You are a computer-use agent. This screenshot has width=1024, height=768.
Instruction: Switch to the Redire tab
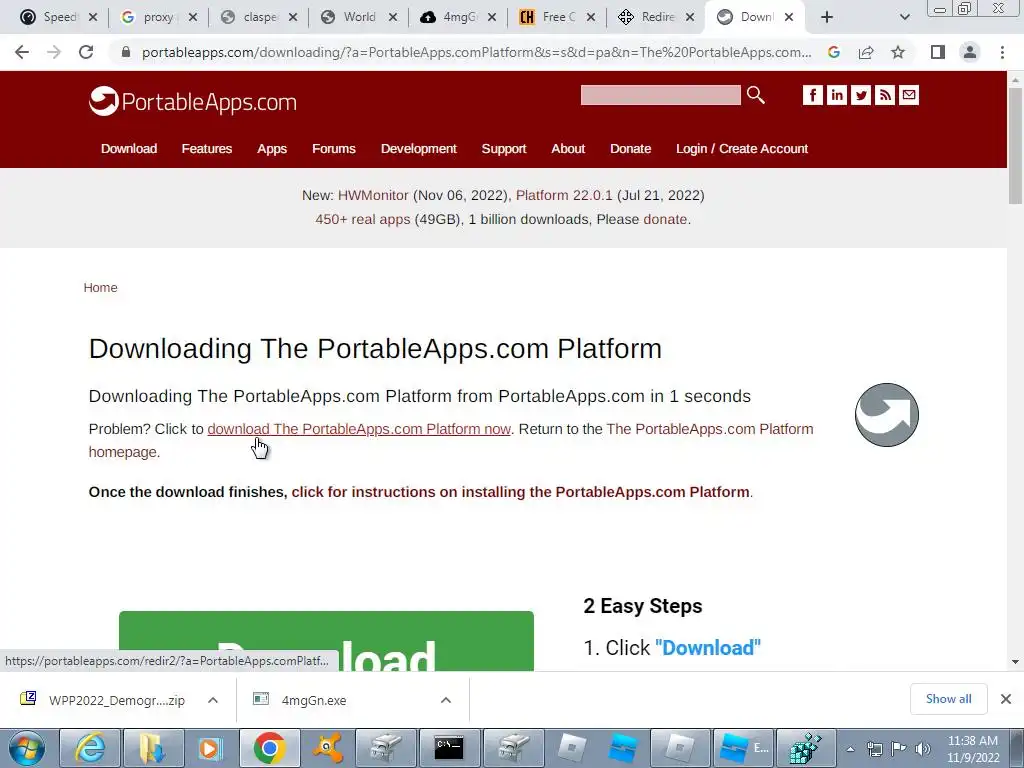click(656, 17)
